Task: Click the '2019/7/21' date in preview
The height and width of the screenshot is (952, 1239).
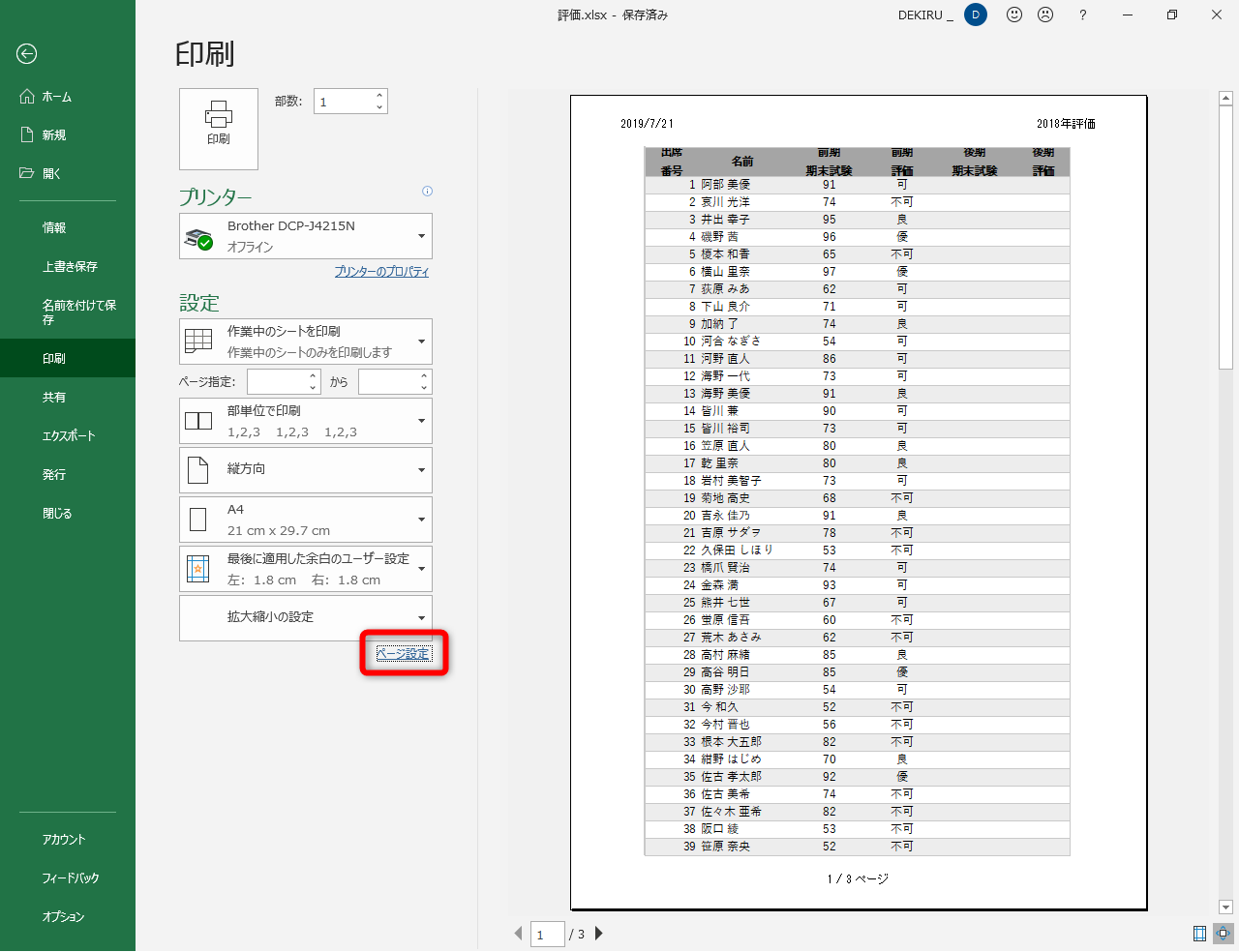Action: (x=647, y=124)
